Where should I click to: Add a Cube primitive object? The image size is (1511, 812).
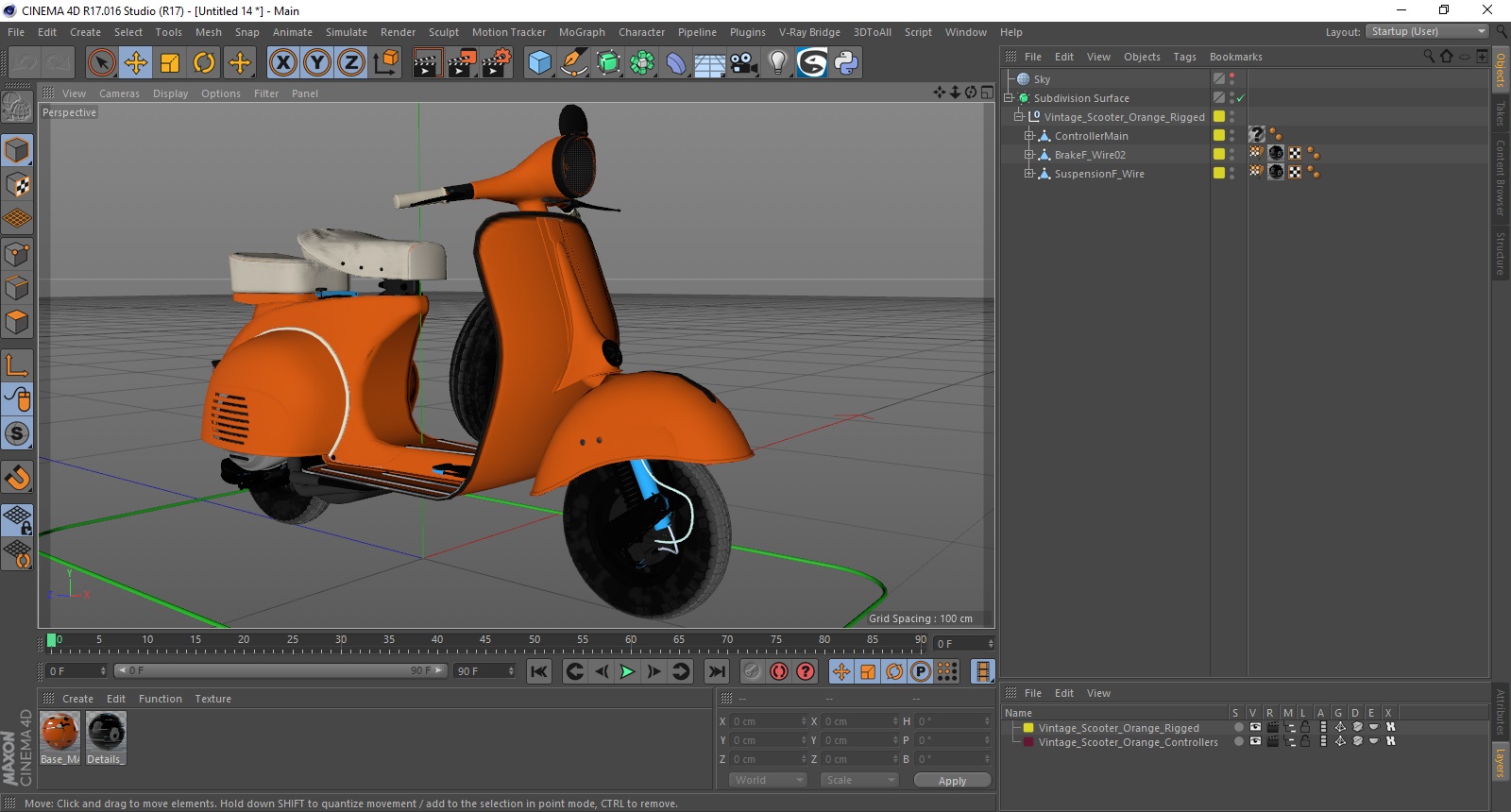point(539,63)
